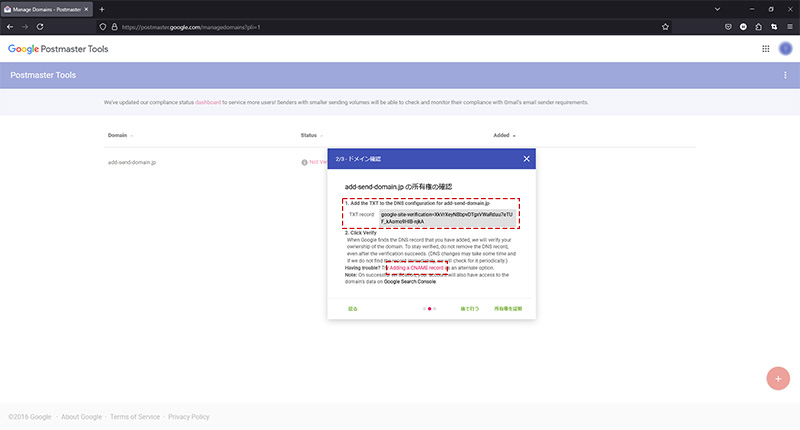Open the Google account avatar
The height and width of the screenshot is (430, 800).
tap(785, 48)
